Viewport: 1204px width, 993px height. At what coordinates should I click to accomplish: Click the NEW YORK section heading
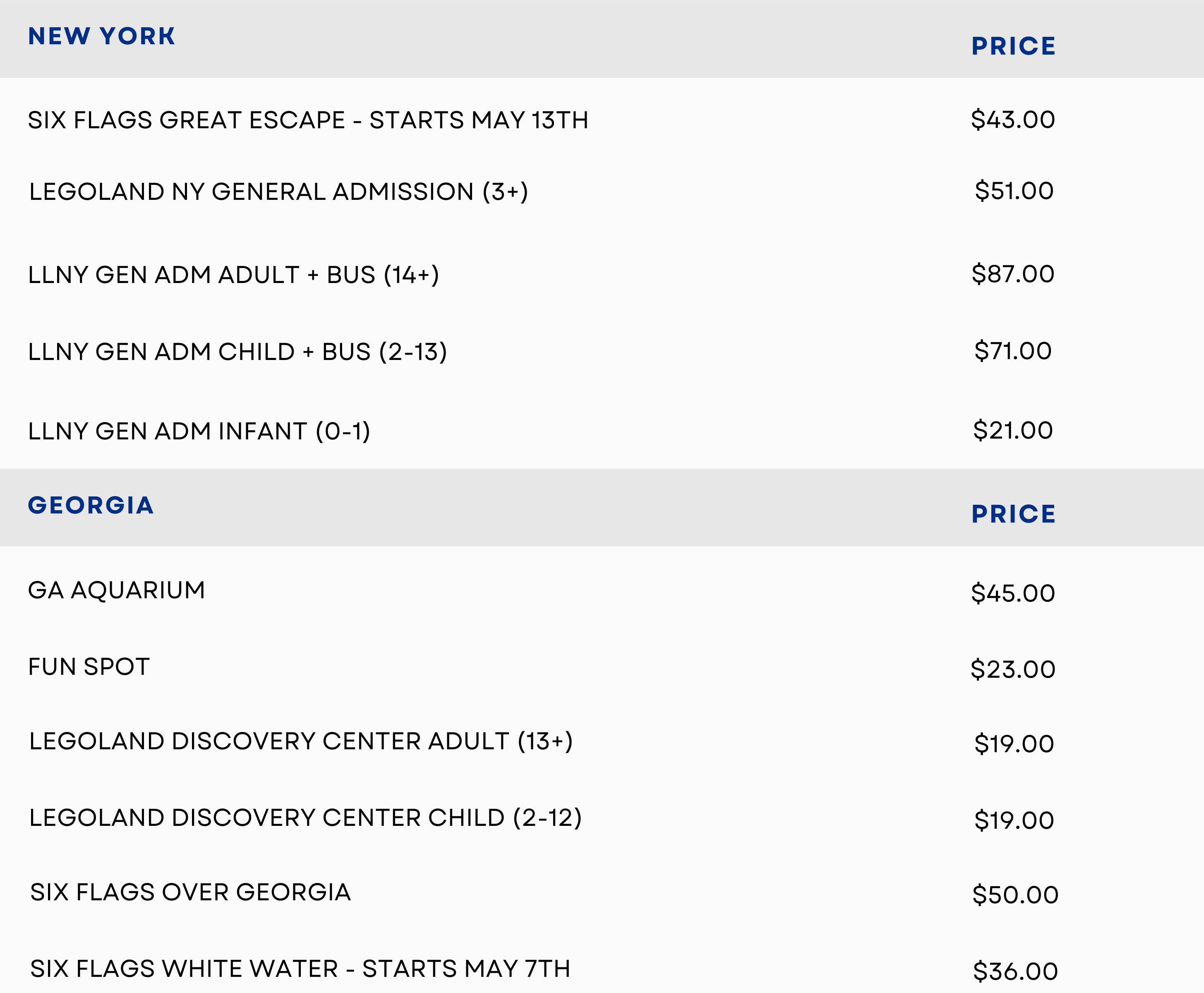[101, 36]
